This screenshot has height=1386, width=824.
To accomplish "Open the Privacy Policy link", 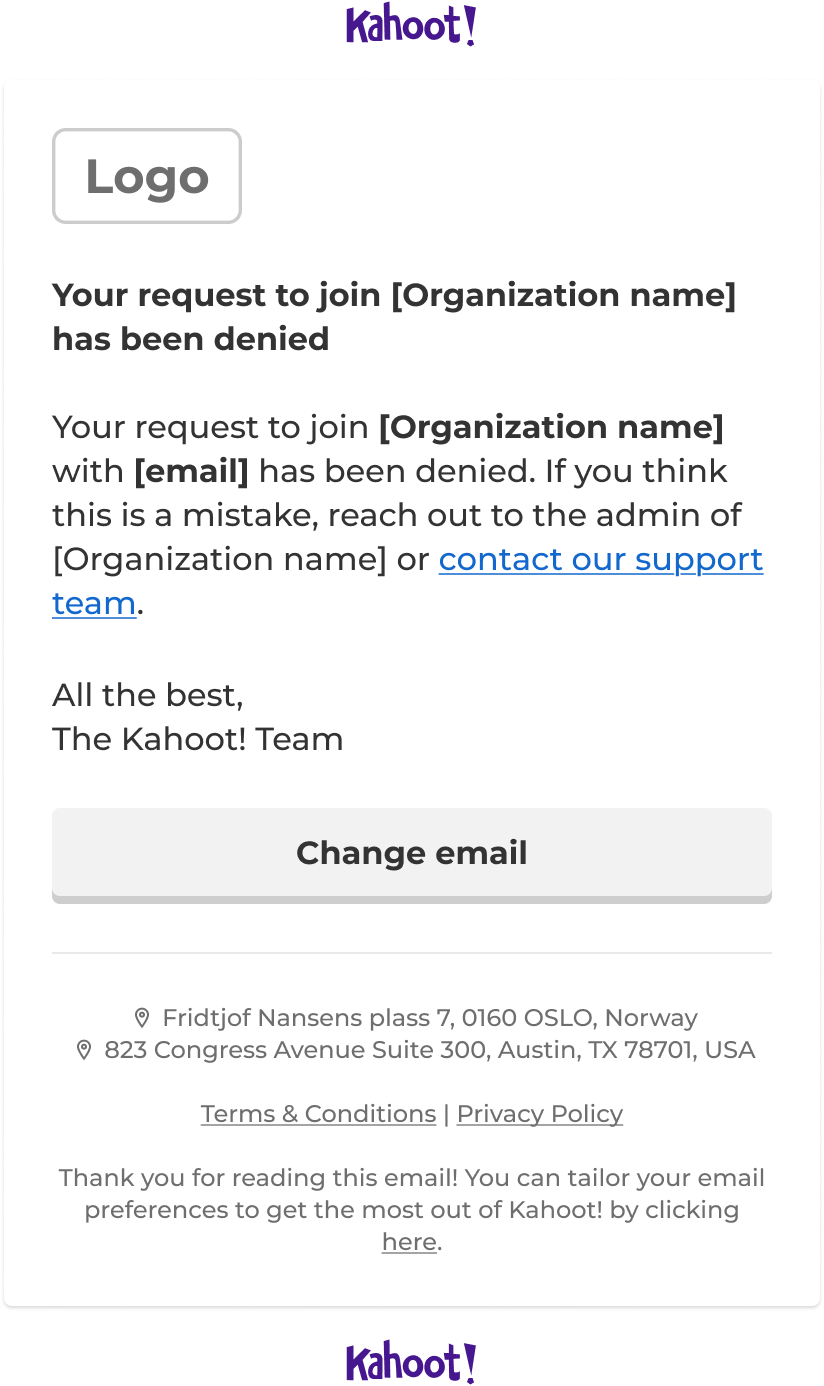I will 540,1114.
